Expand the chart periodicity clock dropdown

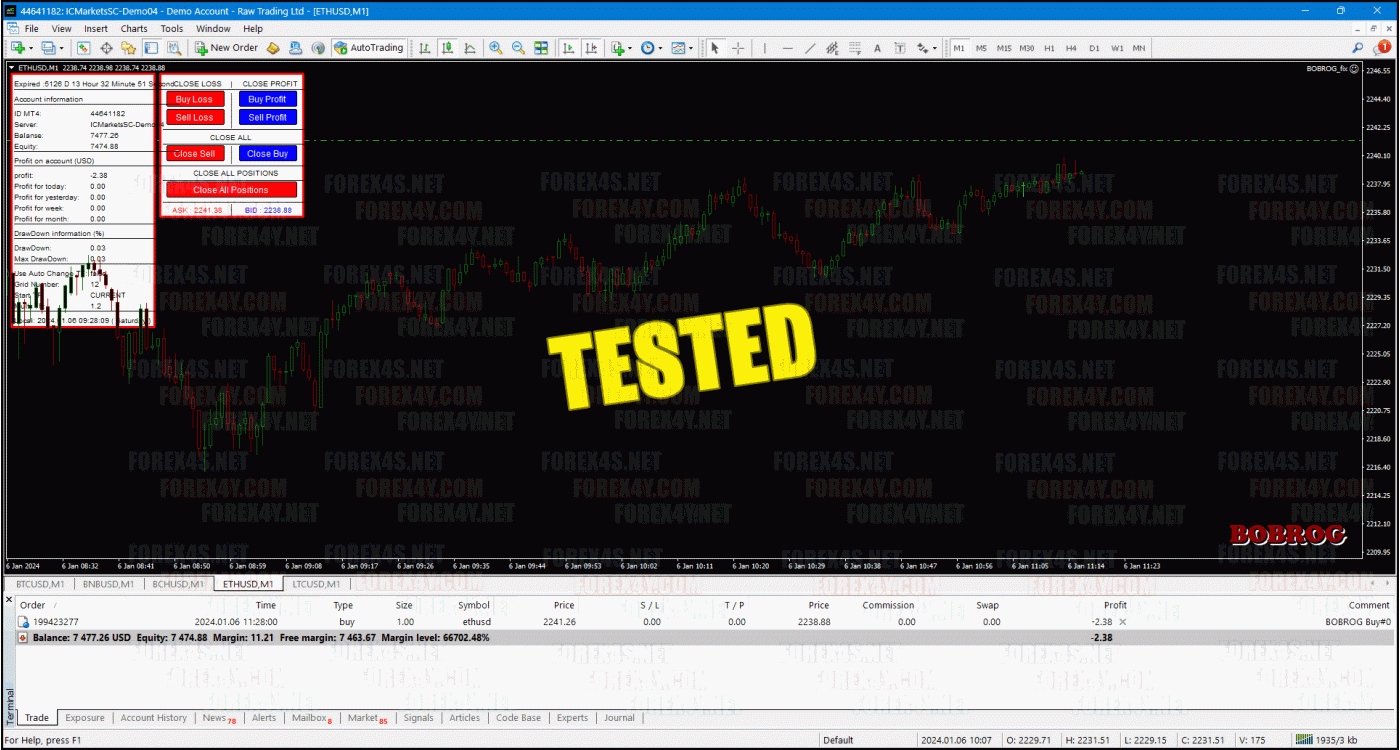[x=660, y=47]
